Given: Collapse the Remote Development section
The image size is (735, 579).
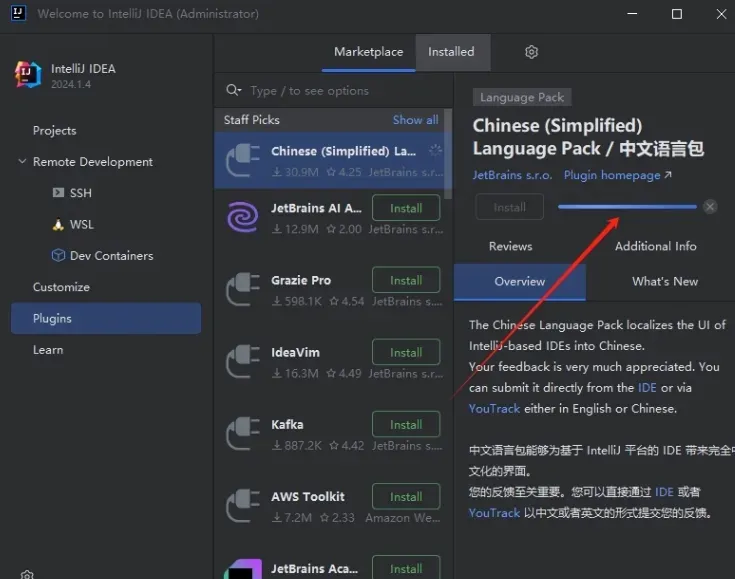Looking at the screenshot, I should pyautogui.click(x=22, y=161).
